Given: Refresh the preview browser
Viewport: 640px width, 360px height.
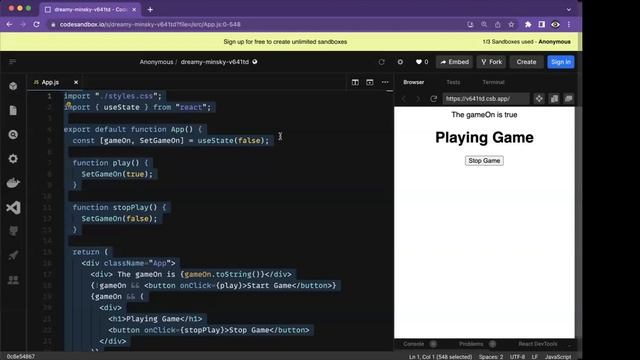Looking at the screenshot, I should click(x=433, y=99).
